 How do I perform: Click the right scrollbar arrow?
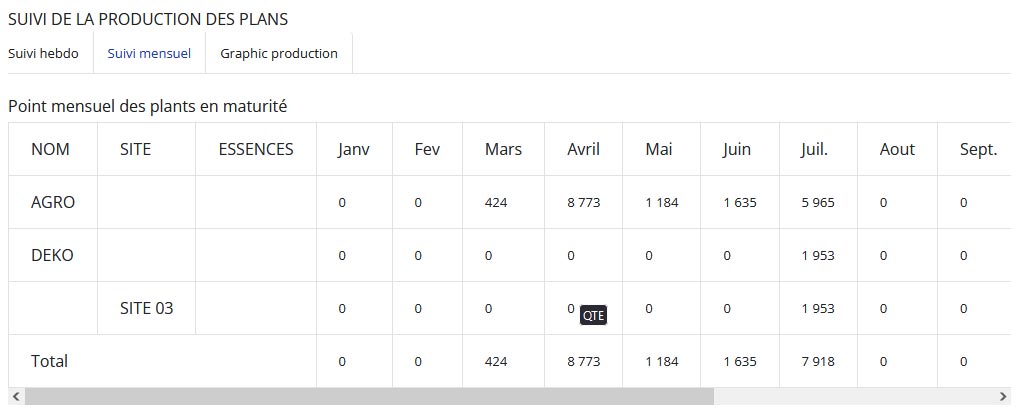[1003, 396]
